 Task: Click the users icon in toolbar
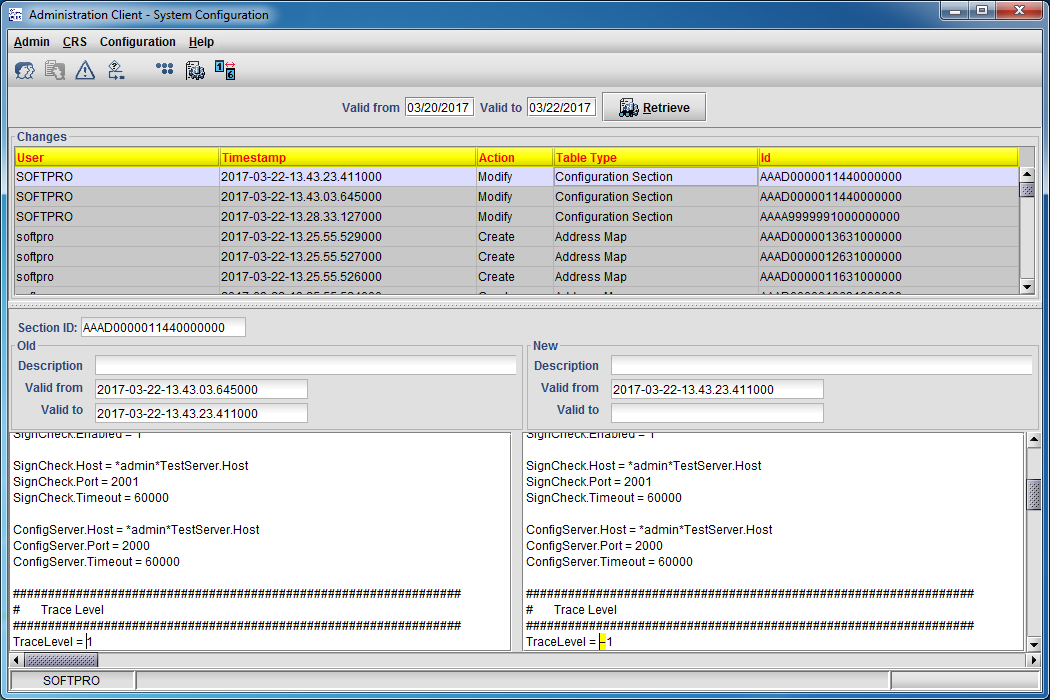[x=25, y=70]
